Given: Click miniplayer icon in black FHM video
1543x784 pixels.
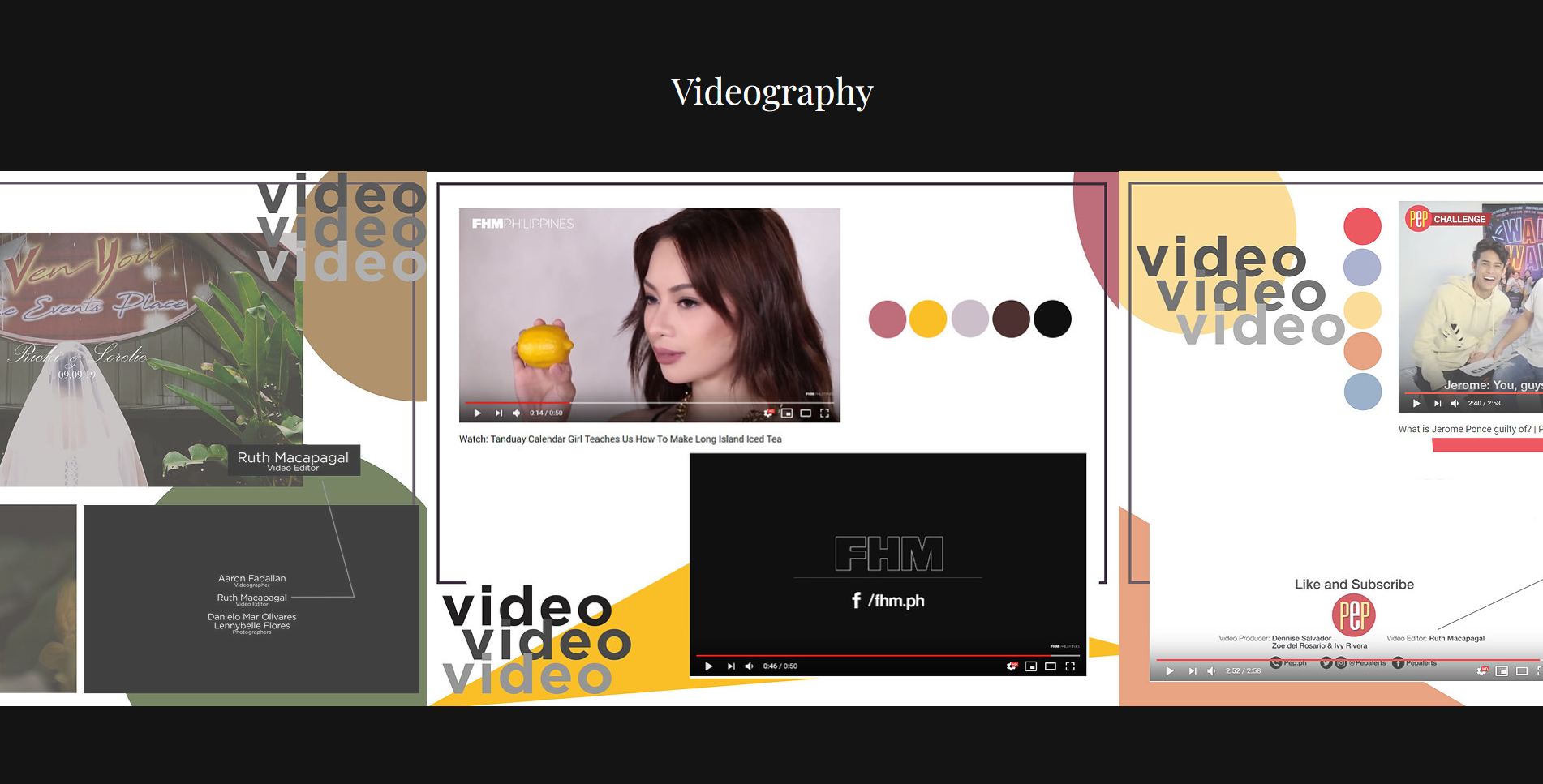Looking at the screenshot, I should click(1030, 666).
